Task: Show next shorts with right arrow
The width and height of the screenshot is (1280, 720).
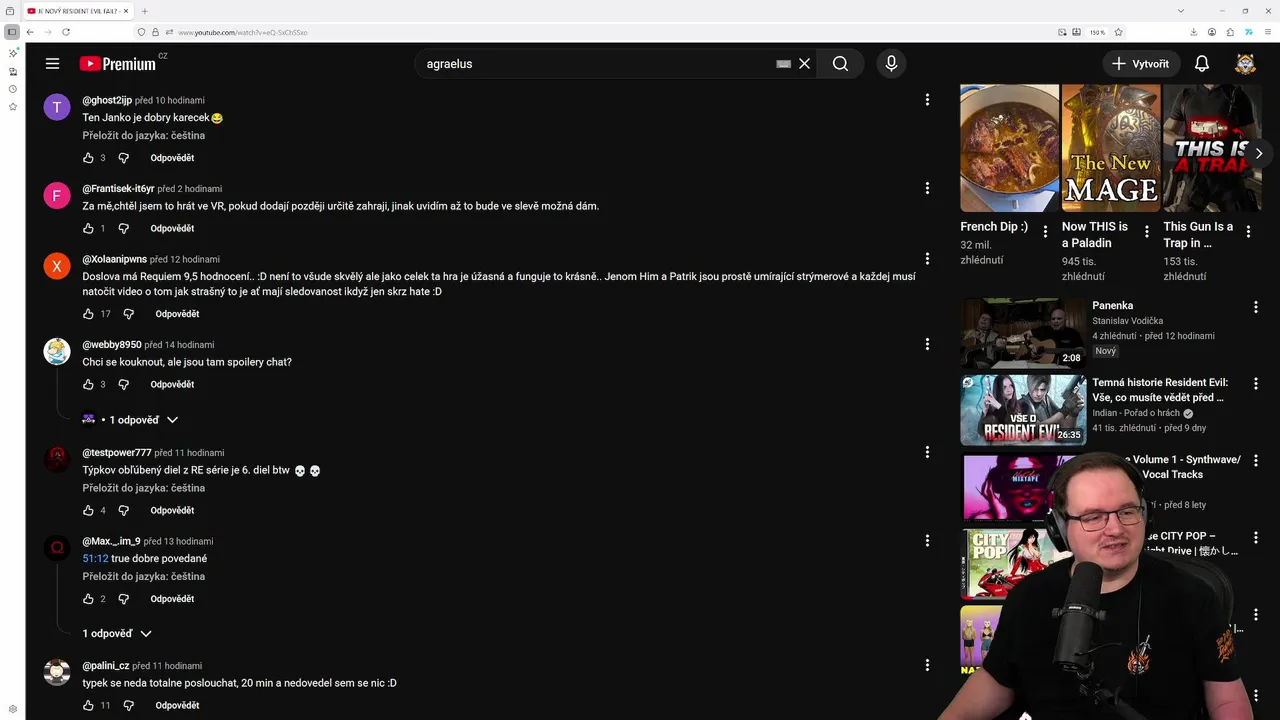Action: (1258, 153)
